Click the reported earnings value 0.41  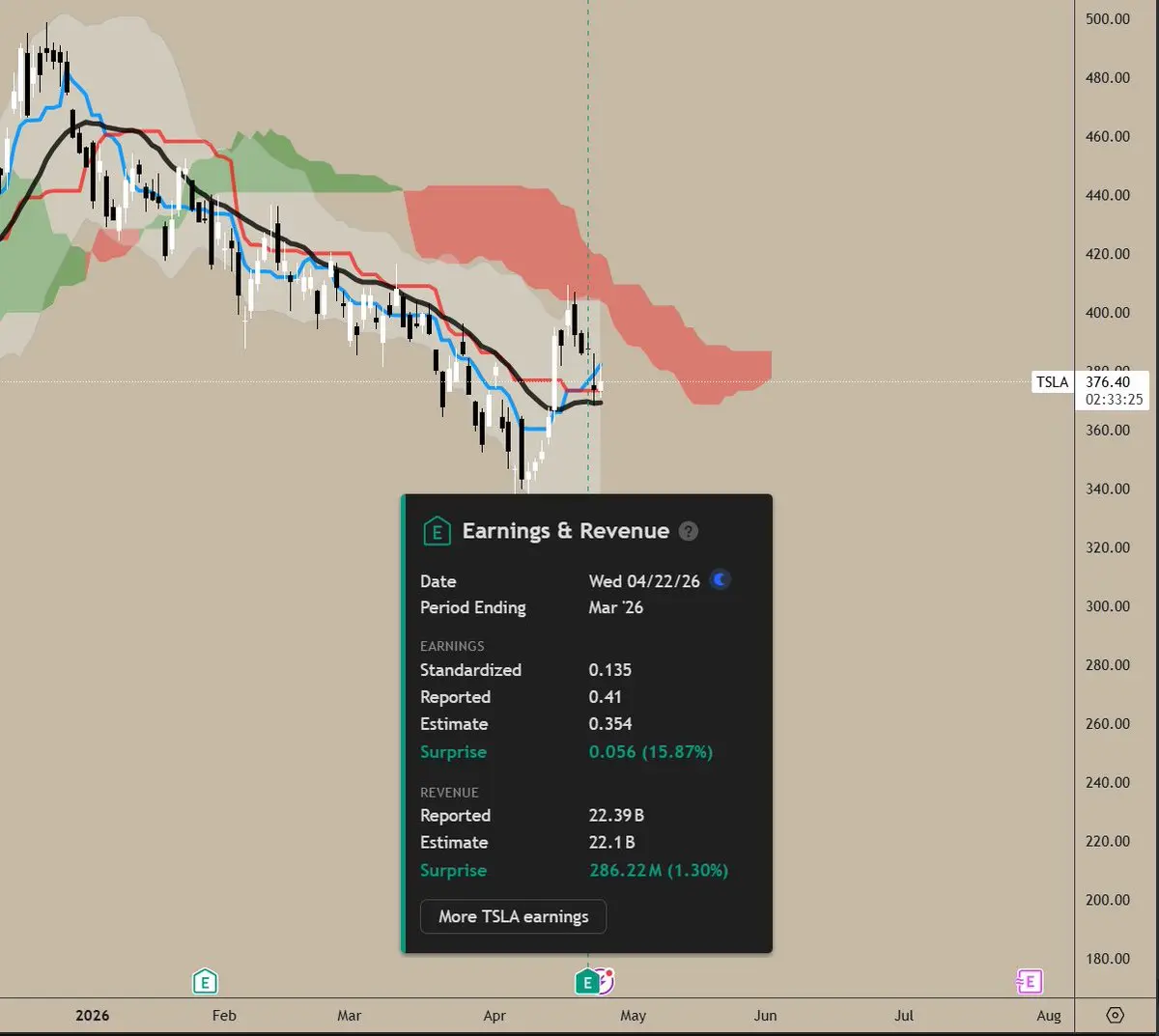click(x=606, y=697)
